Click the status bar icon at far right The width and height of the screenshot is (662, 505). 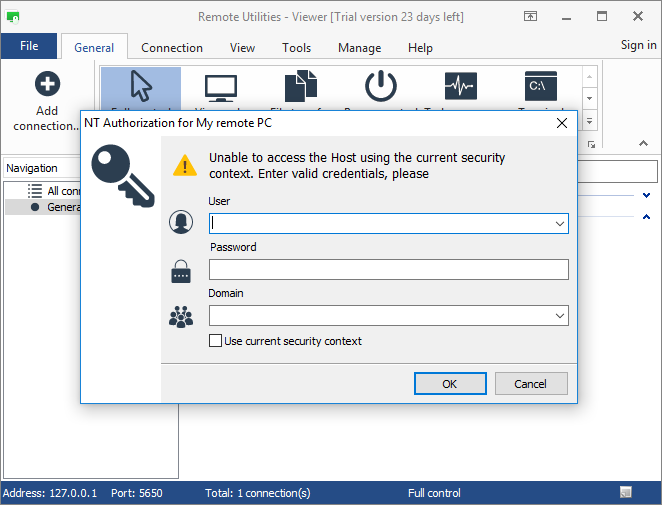(x=626, y=492)
